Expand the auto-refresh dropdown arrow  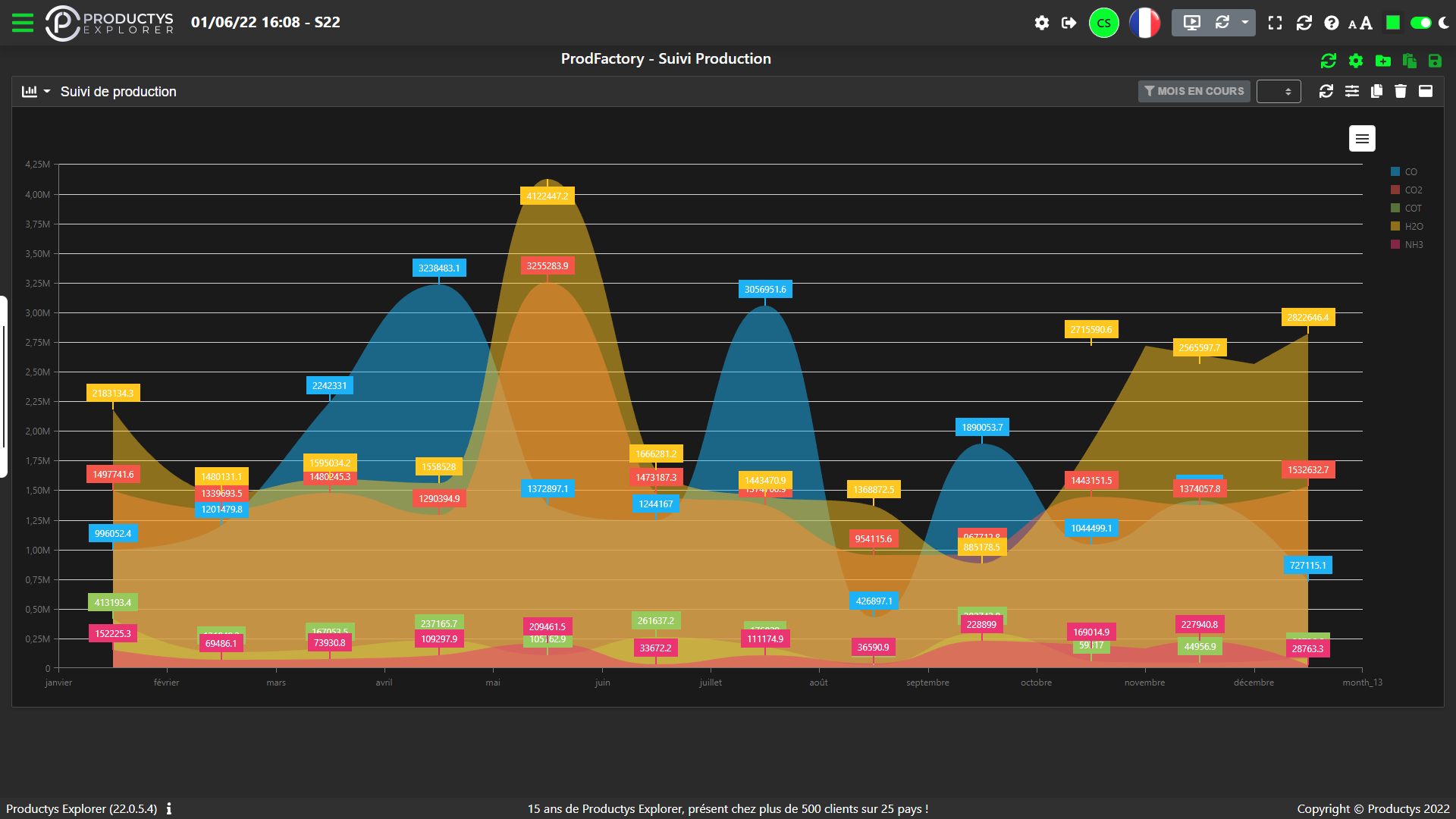(1244, 23)
